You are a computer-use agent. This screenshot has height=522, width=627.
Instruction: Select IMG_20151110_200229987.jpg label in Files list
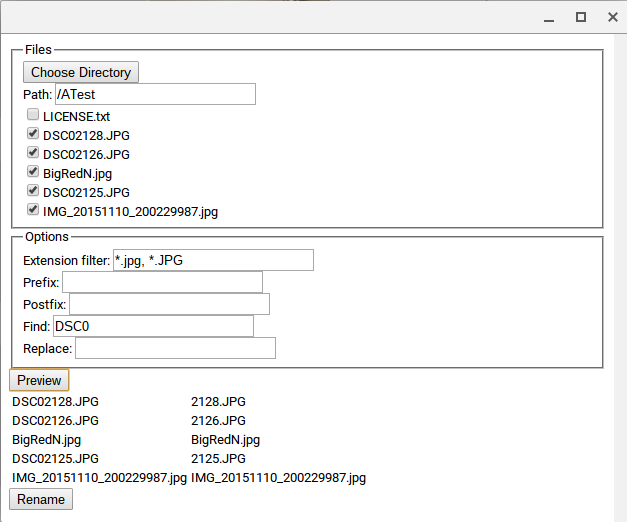tap(130, 212)
